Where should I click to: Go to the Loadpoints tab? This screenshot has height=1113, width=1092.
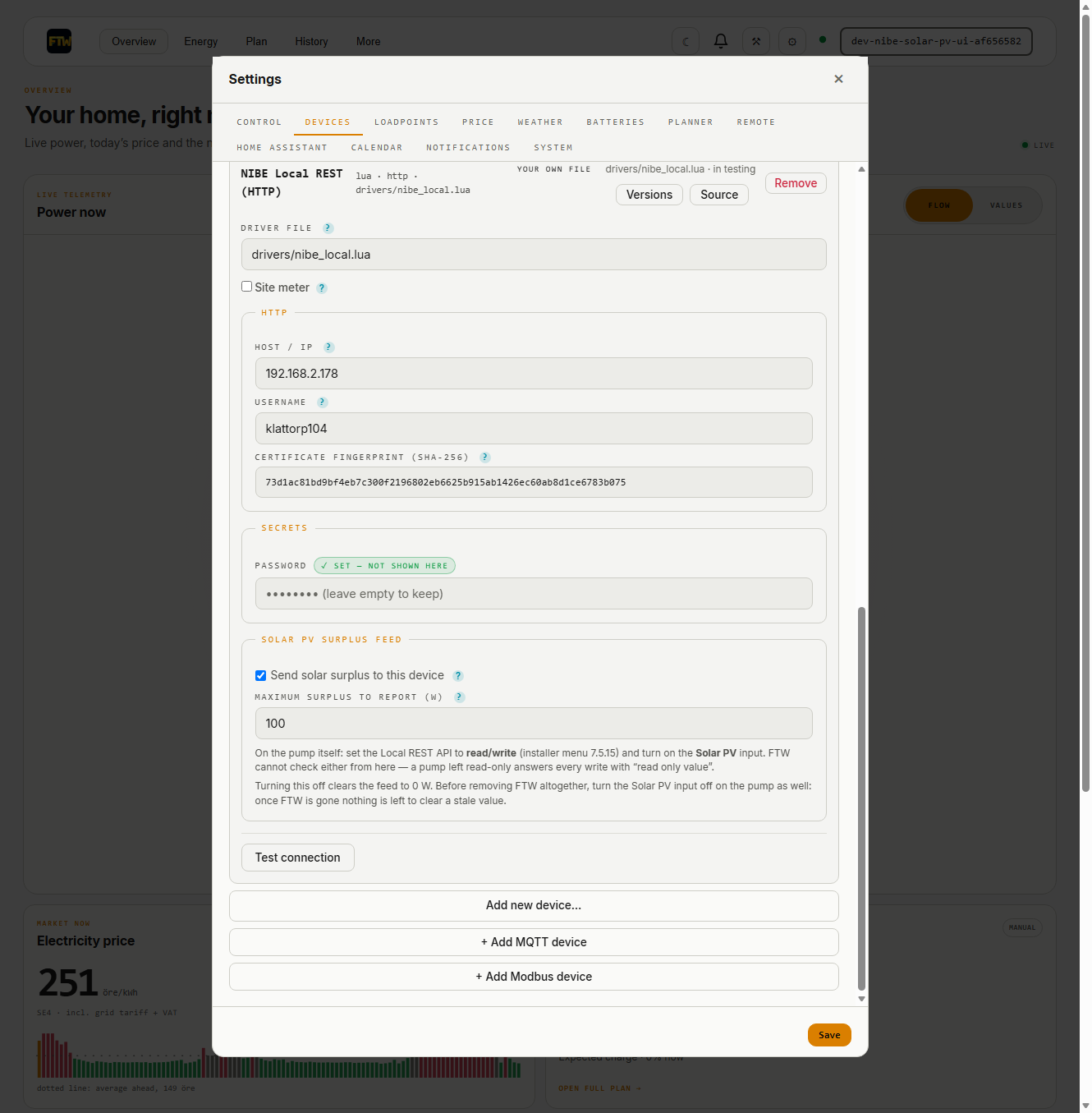click(x=406, y=122)
